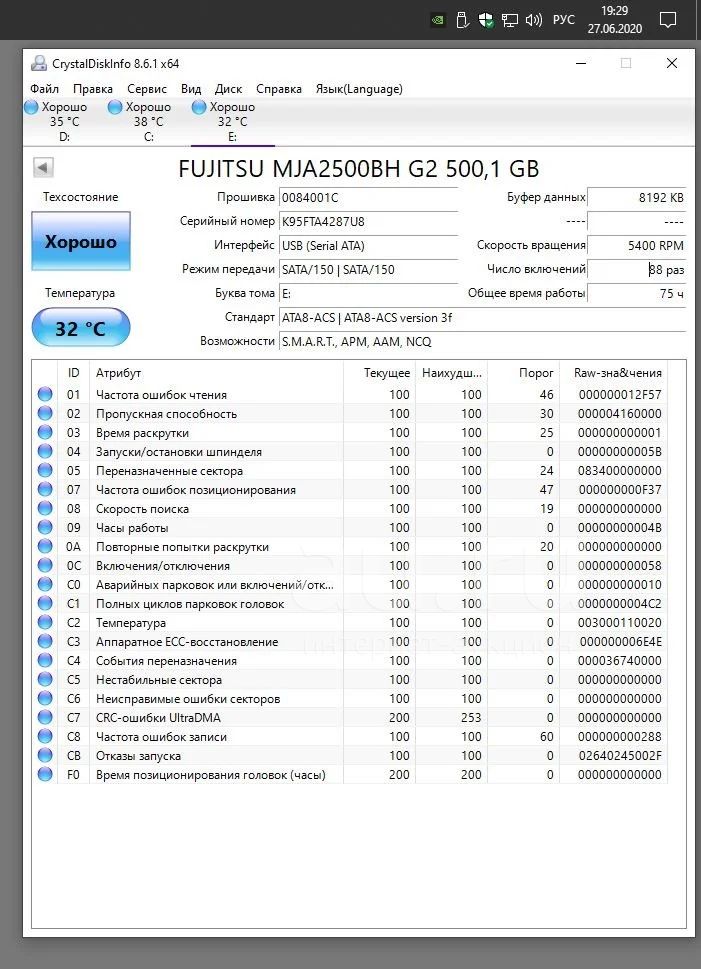701x969 pixels.
Task: Click Стандарт field ATA8-ACS
Action: pyautogui.click(x=482, y=318)
